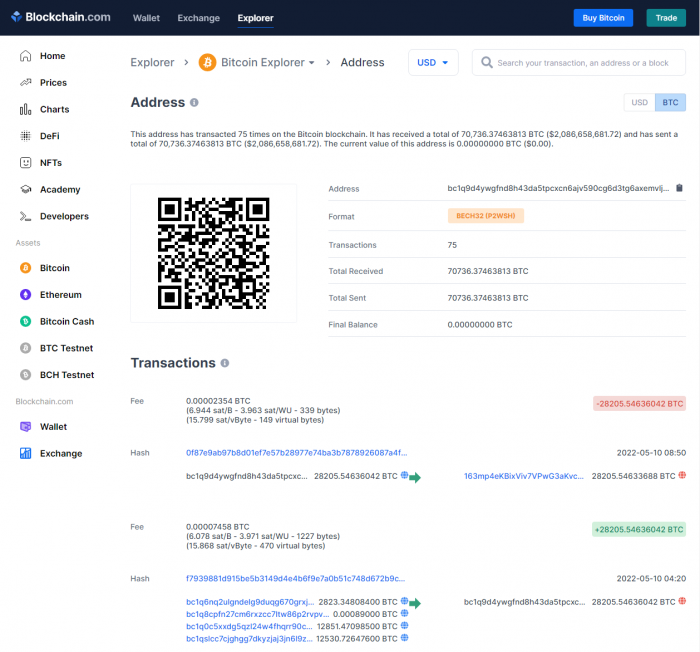Click the fee value 0.00007458 BTC
The image size is (700, 652).
tap(217, 527)
